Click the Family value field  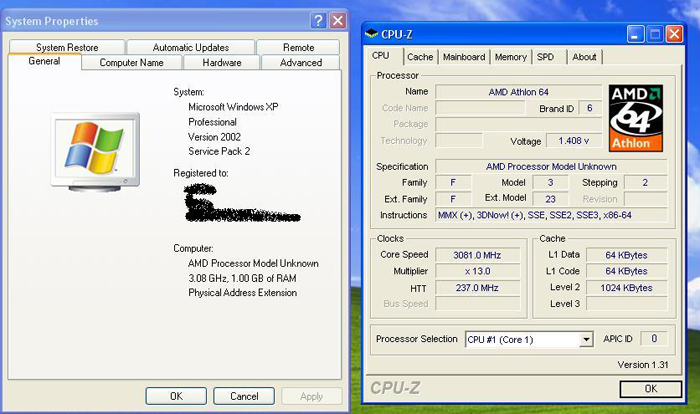pos(453,182)
